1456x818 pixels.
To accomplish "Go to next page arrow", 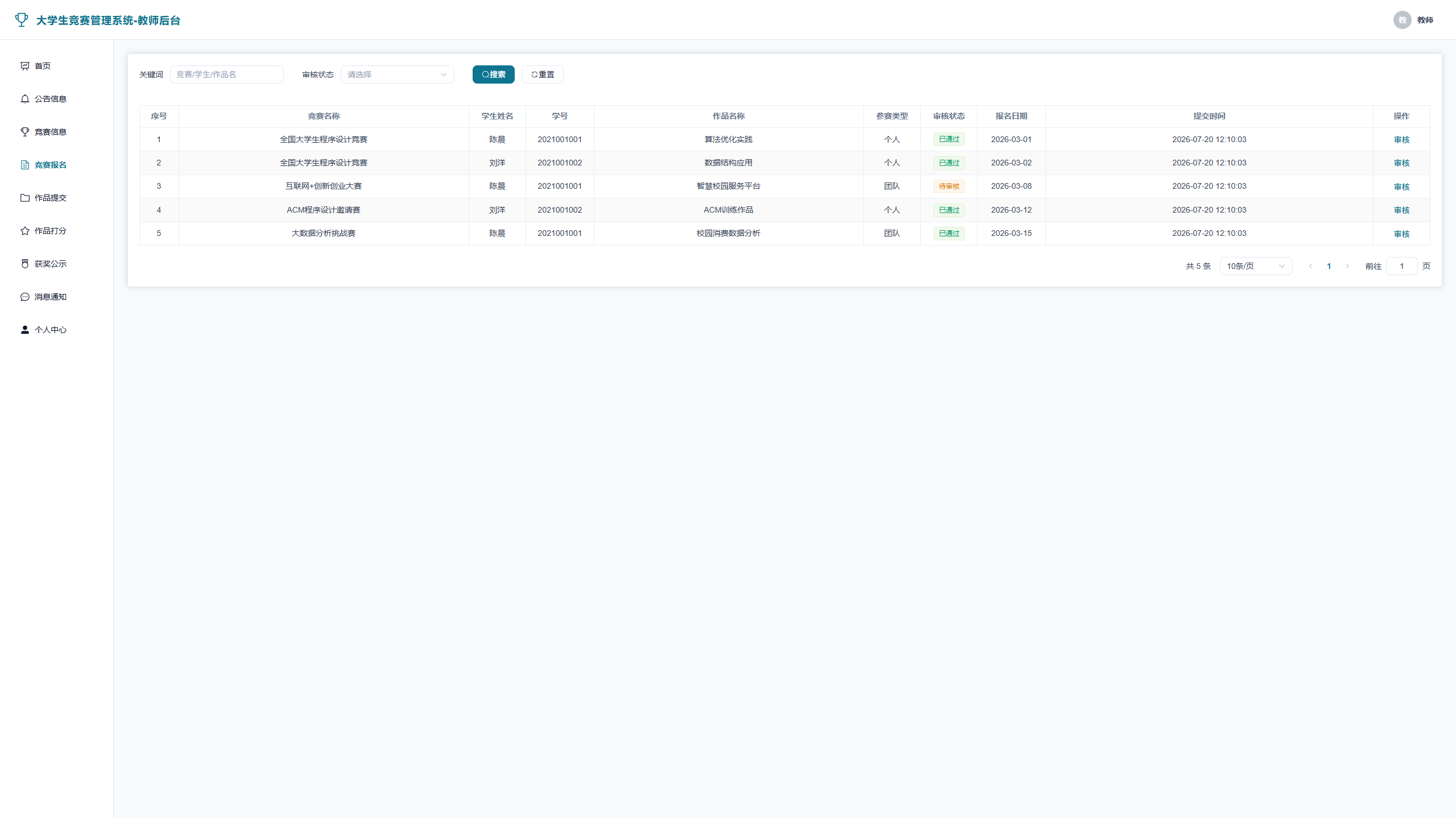I will pos(1347,266).
